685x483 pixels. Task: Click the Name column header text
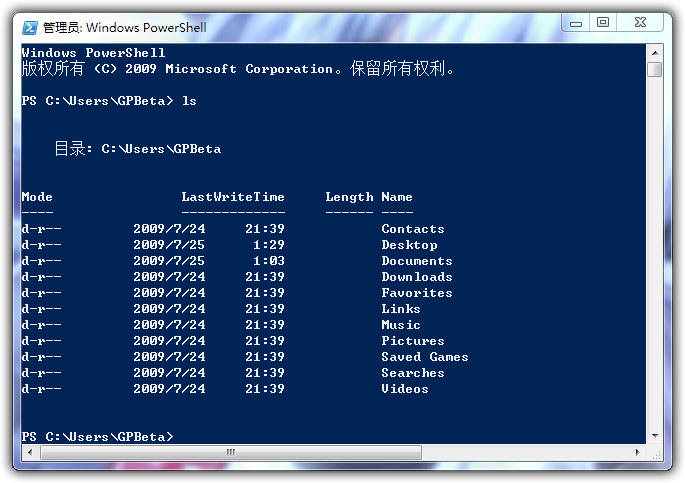397,197
